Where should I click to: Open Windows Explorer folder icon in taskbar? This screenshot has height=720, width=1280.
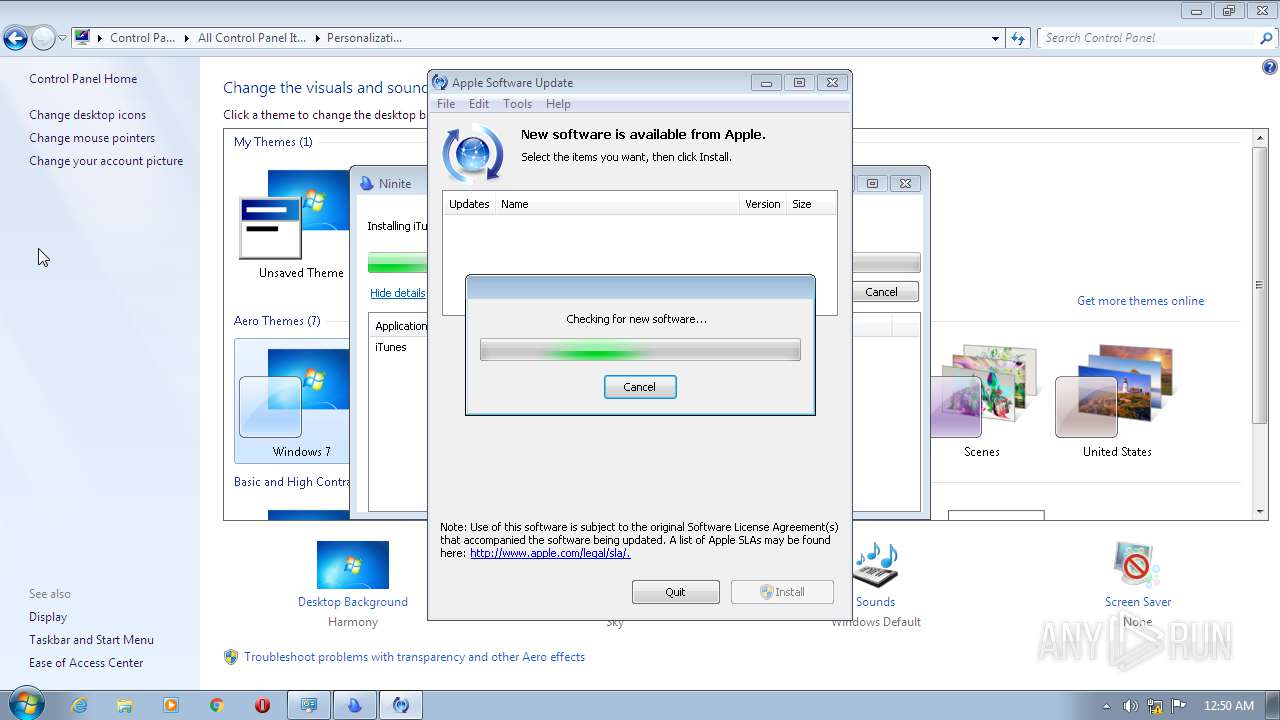click(125, 705)
